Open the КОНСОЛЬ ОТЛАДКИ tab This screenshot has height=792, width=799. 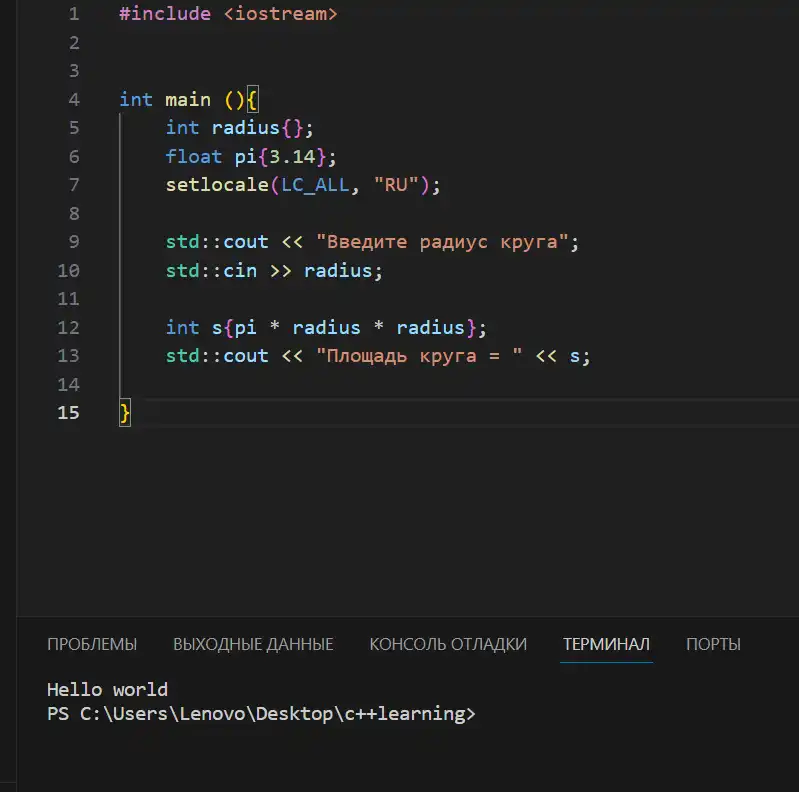click(x=448, y=644)
